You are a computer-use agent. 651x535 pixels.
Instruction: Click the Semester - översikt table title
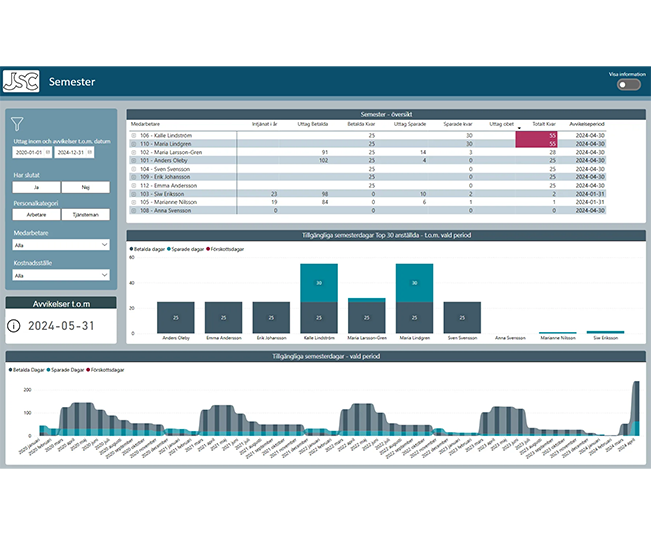(x=386, y=114)
